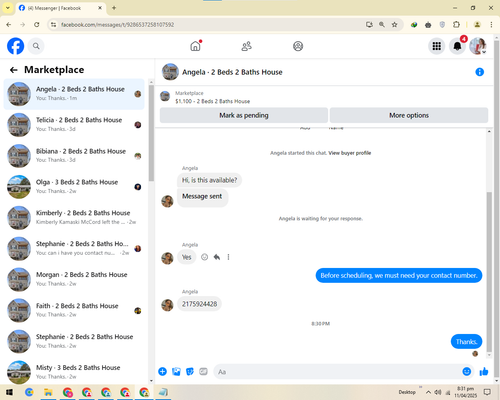Open the emoji picker in composer
Image resolution: width=500 pixels, height=400 pixels.
click(467, 371)
